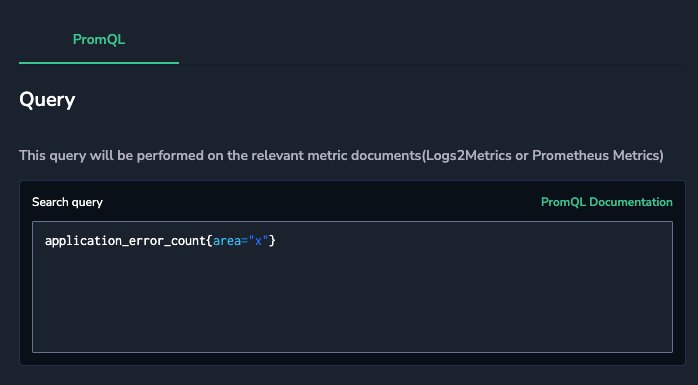The width and height of the screenshot is (698, 385).
Task: Click the Query section heading
Action: click(x=47, y=100)
